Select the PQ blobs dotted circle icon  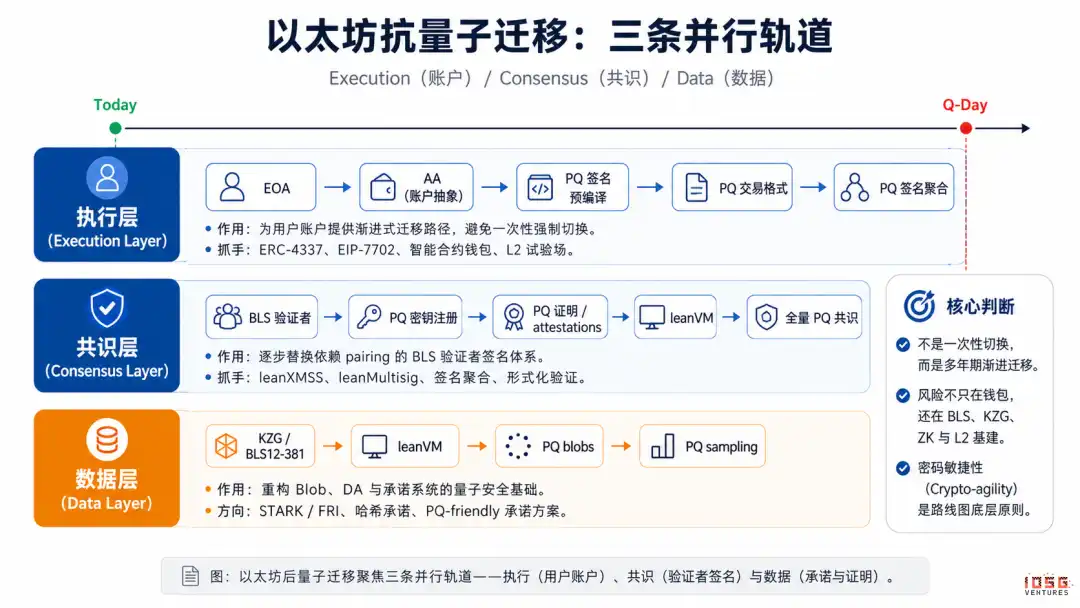518,446
